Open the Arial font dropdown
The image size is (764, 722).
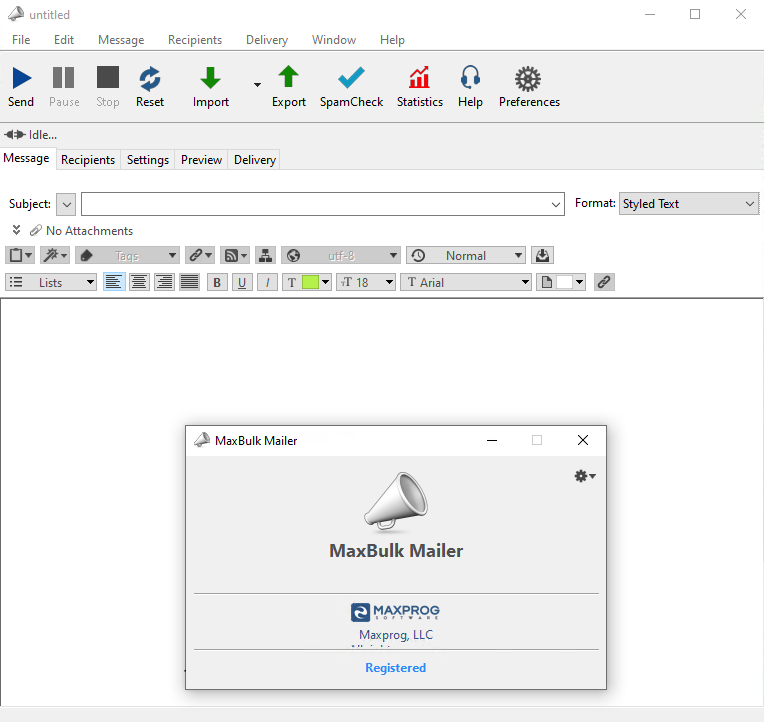click(x=465, y=282)
